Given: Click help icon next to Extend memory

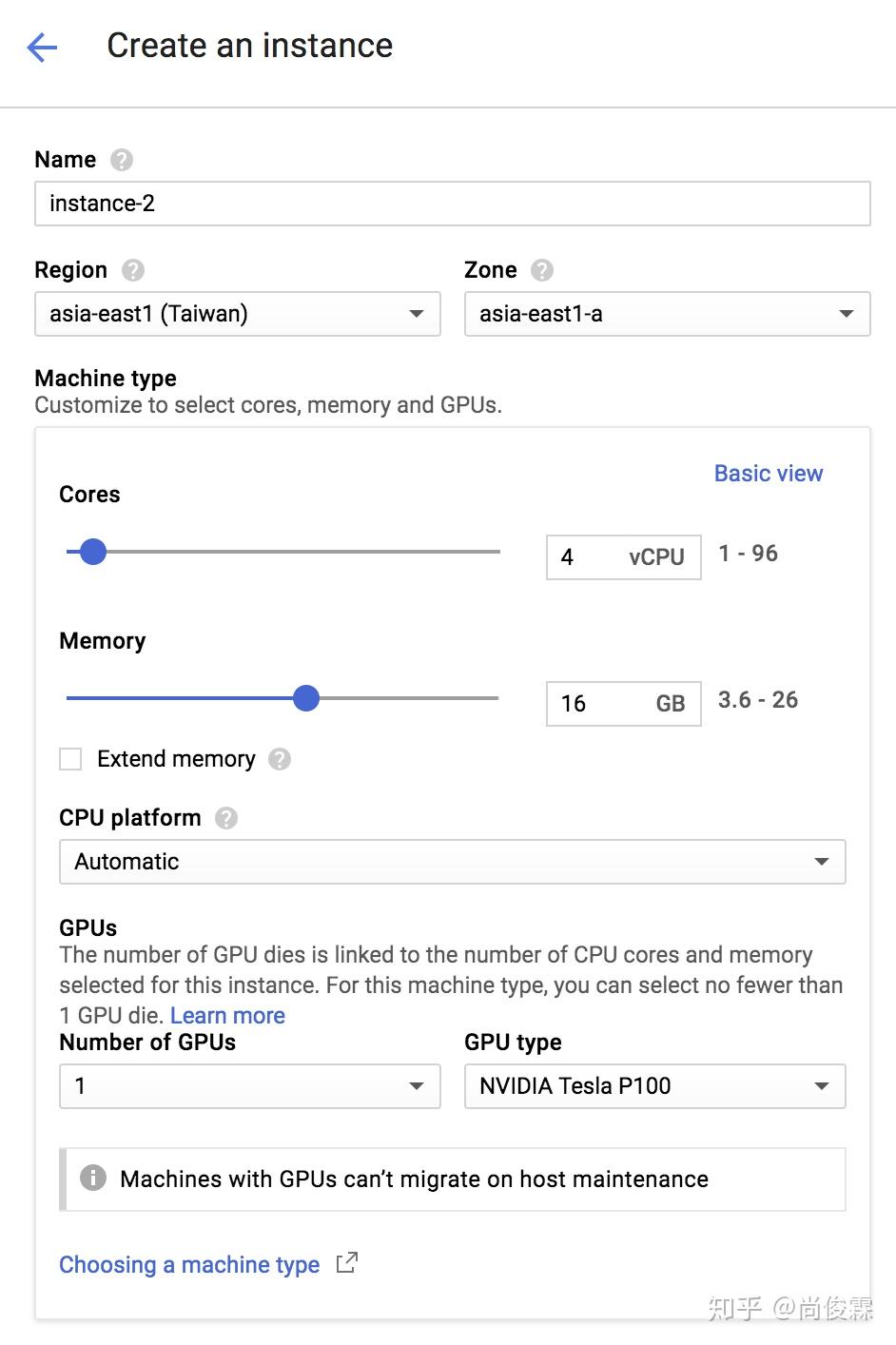Looking at the screenshot, I should pos(280,759).
